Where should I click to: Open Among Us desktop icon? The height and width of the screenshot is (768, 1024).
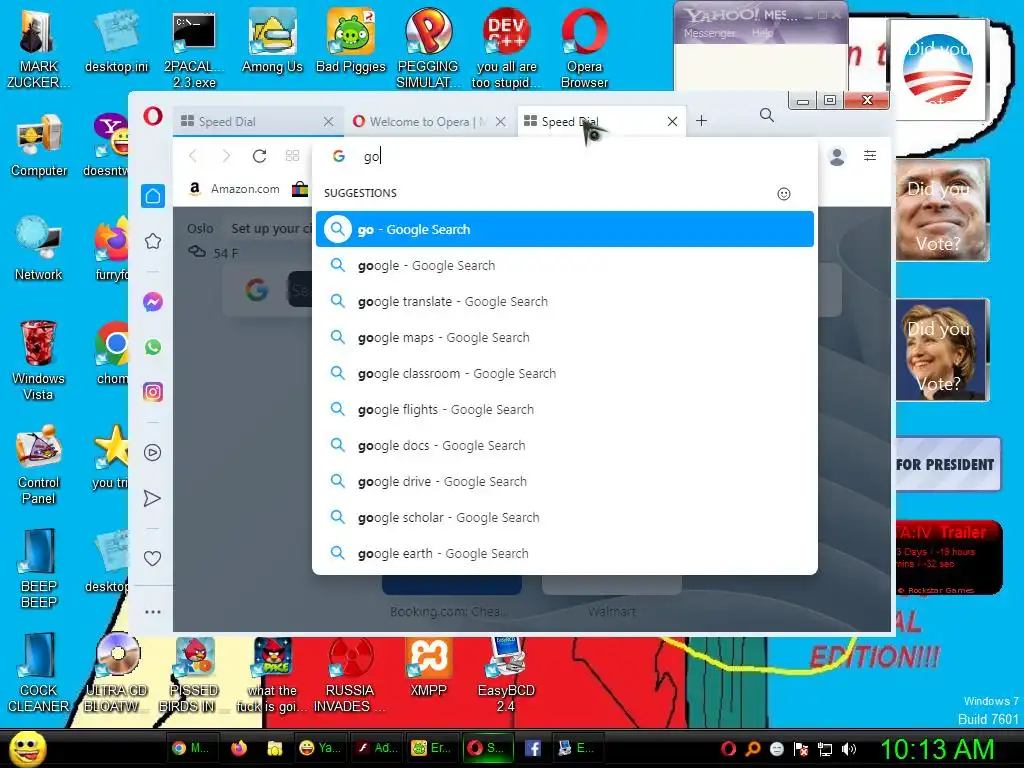(272, 41)
